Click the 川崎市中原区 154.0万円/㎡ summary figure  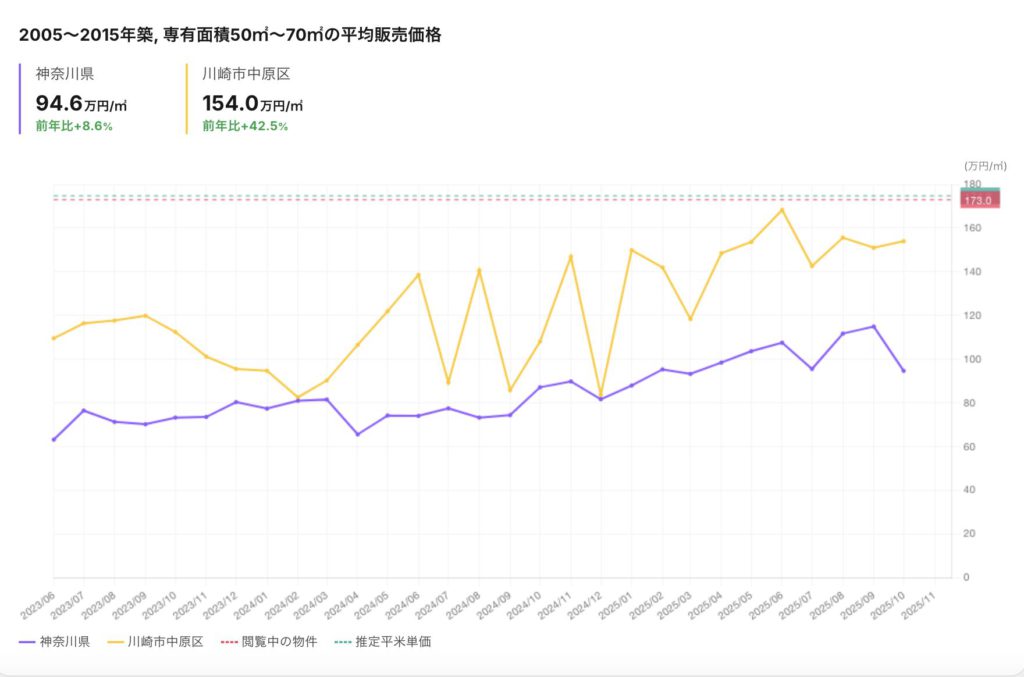tap(252, 103)
